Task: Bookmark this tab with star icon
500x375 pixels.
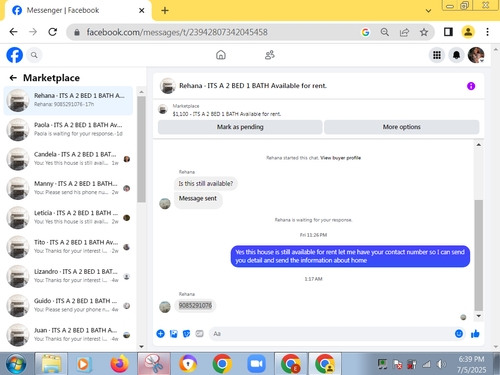Action: [424, 32]
